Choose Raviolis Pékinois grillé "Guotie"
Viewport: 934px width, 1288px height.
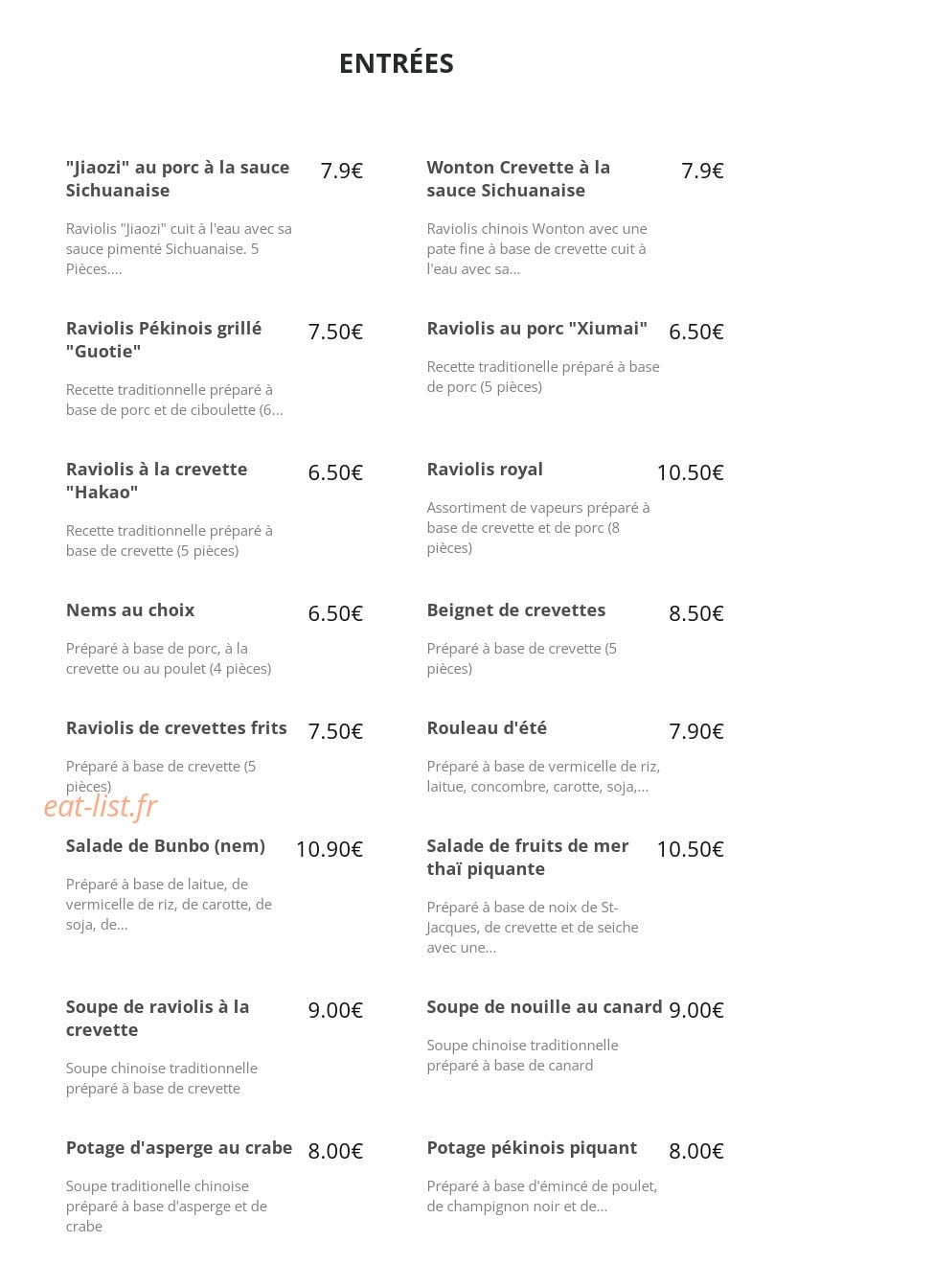(164, 339)
